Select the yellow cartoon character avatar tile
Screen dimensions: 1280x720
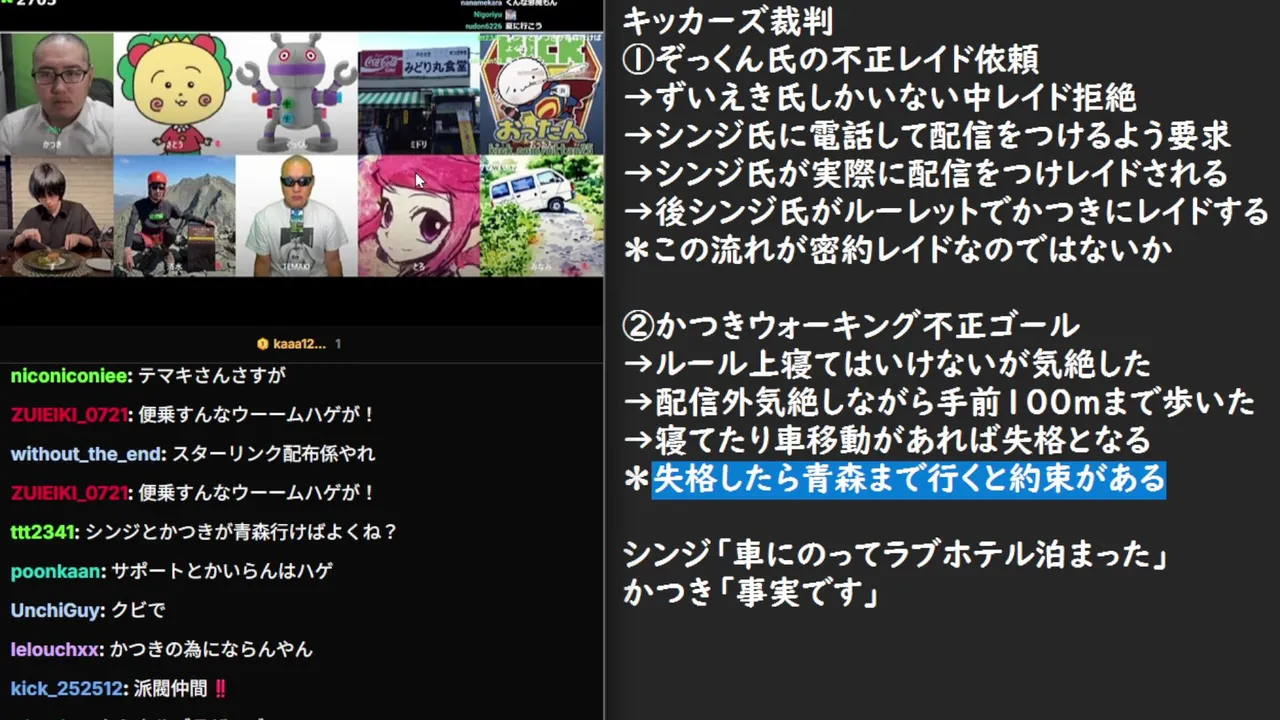175,94
